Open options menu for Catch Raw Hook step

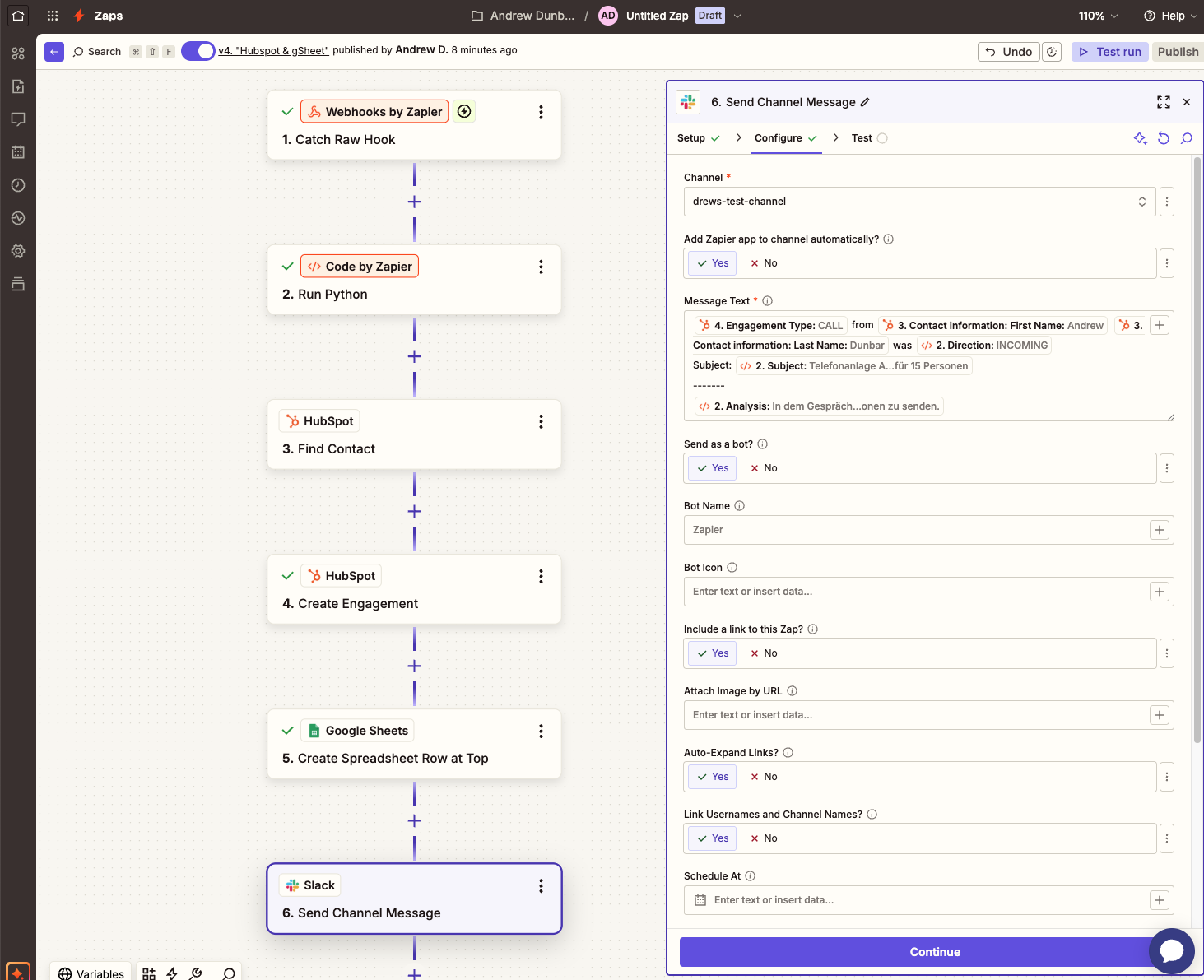click(x=541, y=112)
